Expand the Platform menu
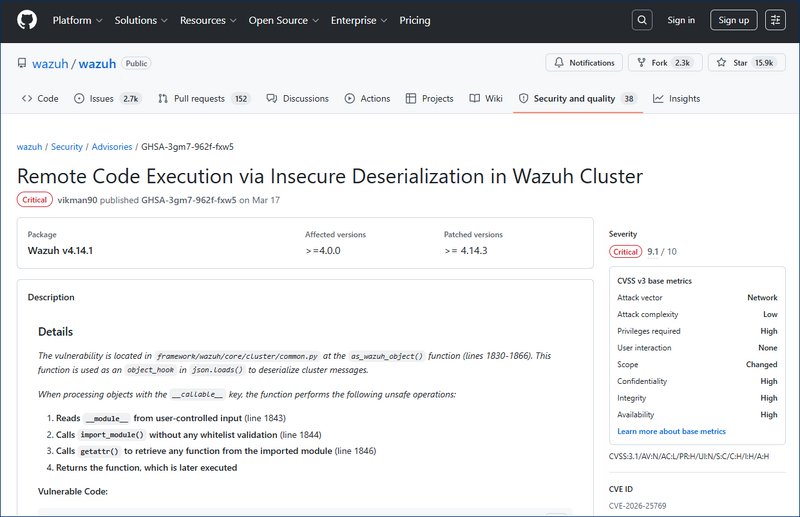 point(78,20)
